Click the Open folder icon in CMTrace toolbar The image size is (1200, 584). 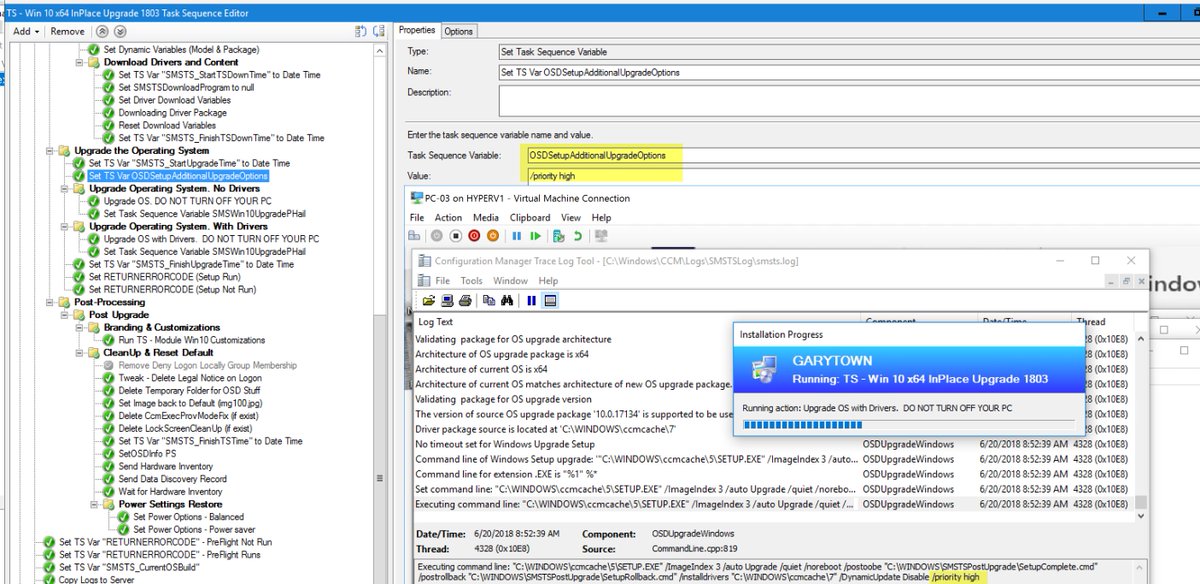[x=429, y=300]
